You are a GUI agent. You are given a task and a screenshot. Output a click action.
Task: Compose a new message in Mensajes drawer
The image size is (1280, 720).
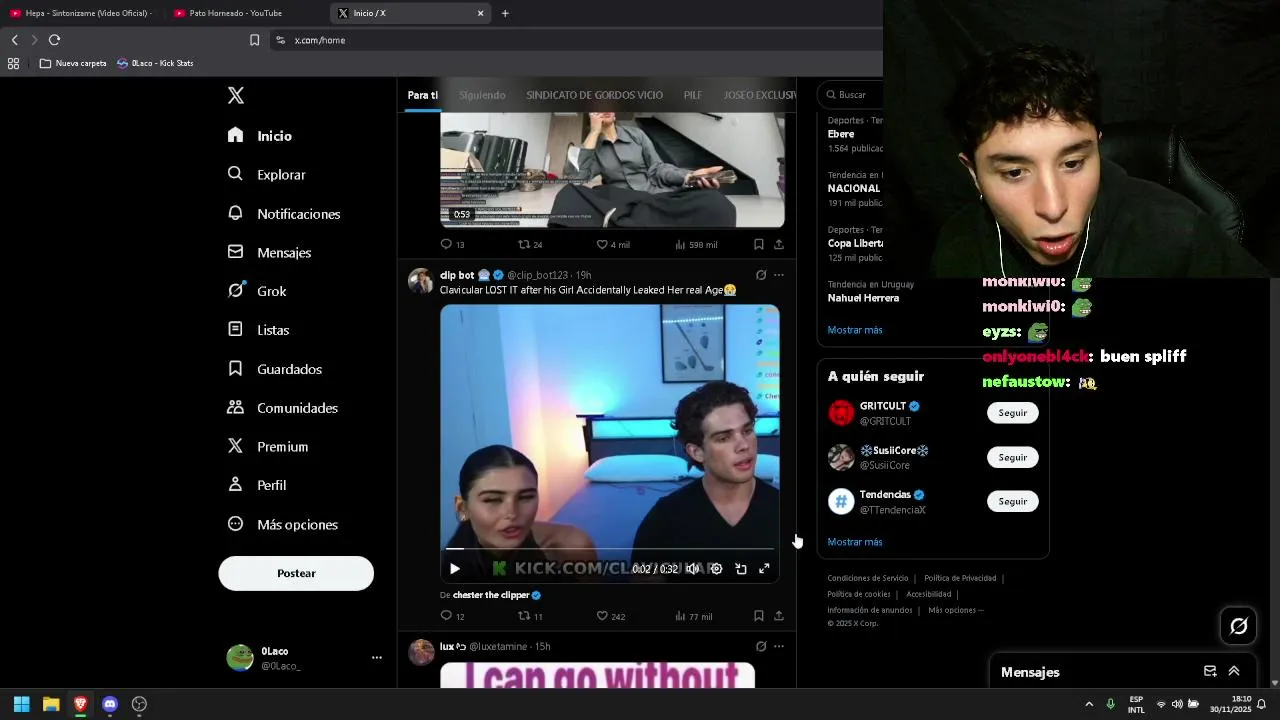1210,671
